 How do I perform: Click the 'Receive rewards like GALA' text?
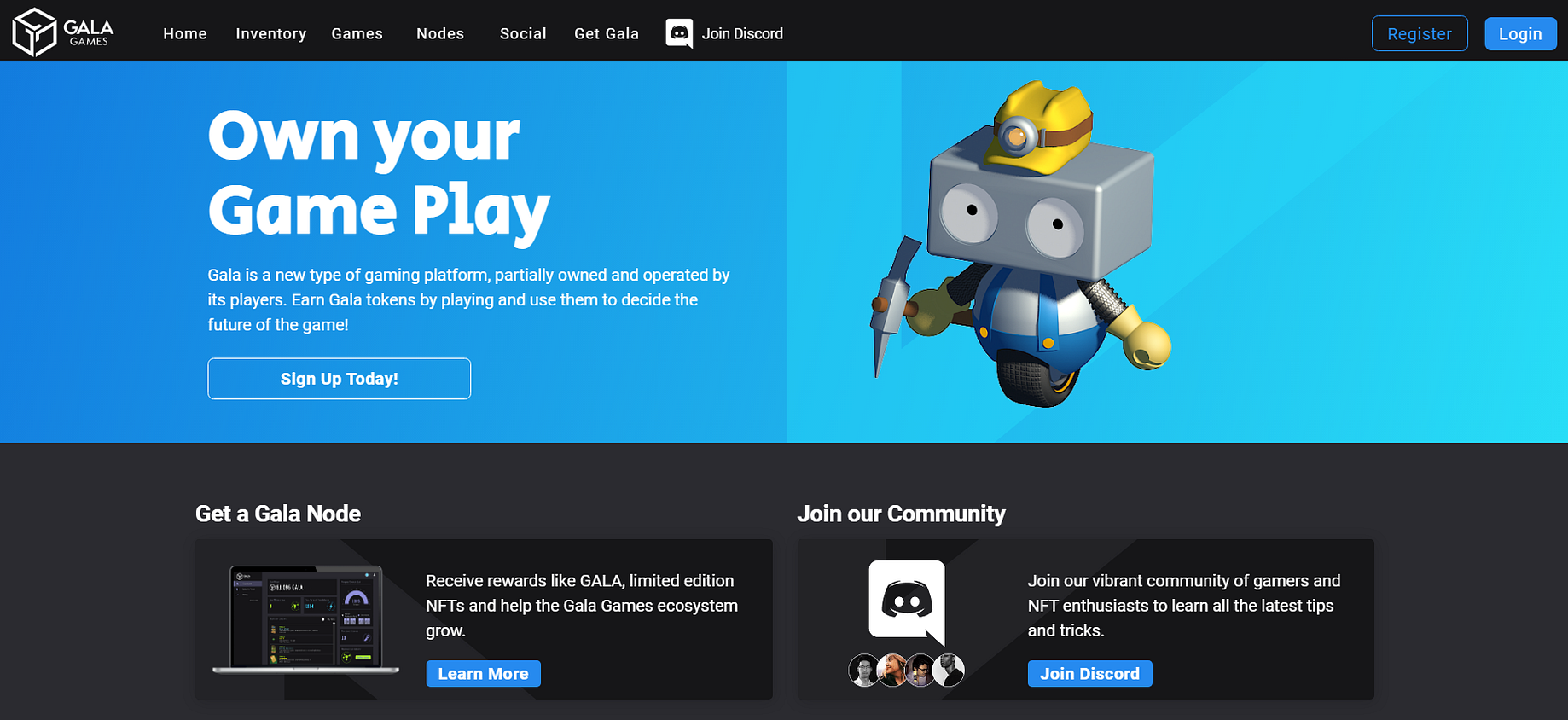(582, 606)
